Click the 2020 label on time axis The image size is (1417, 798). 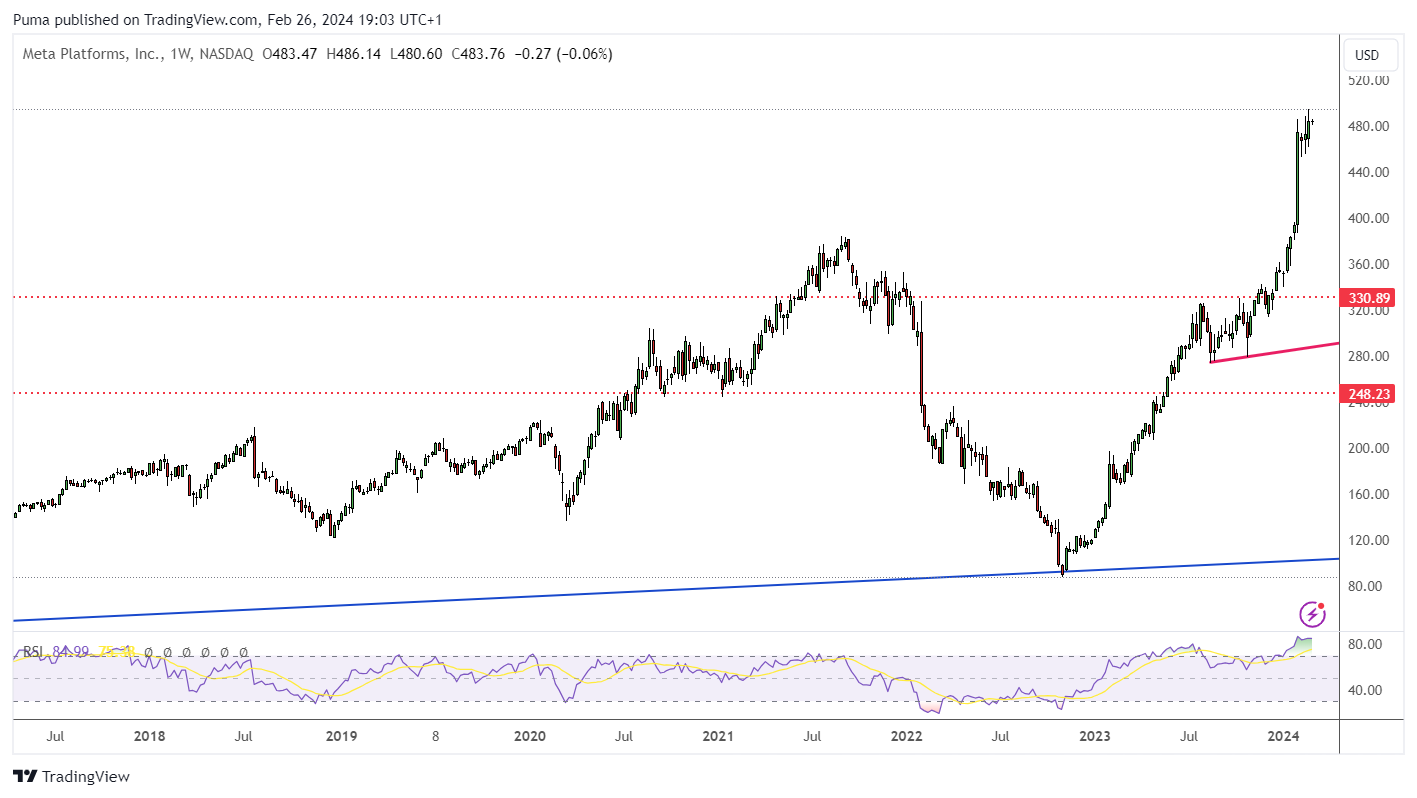click(529, 737)
